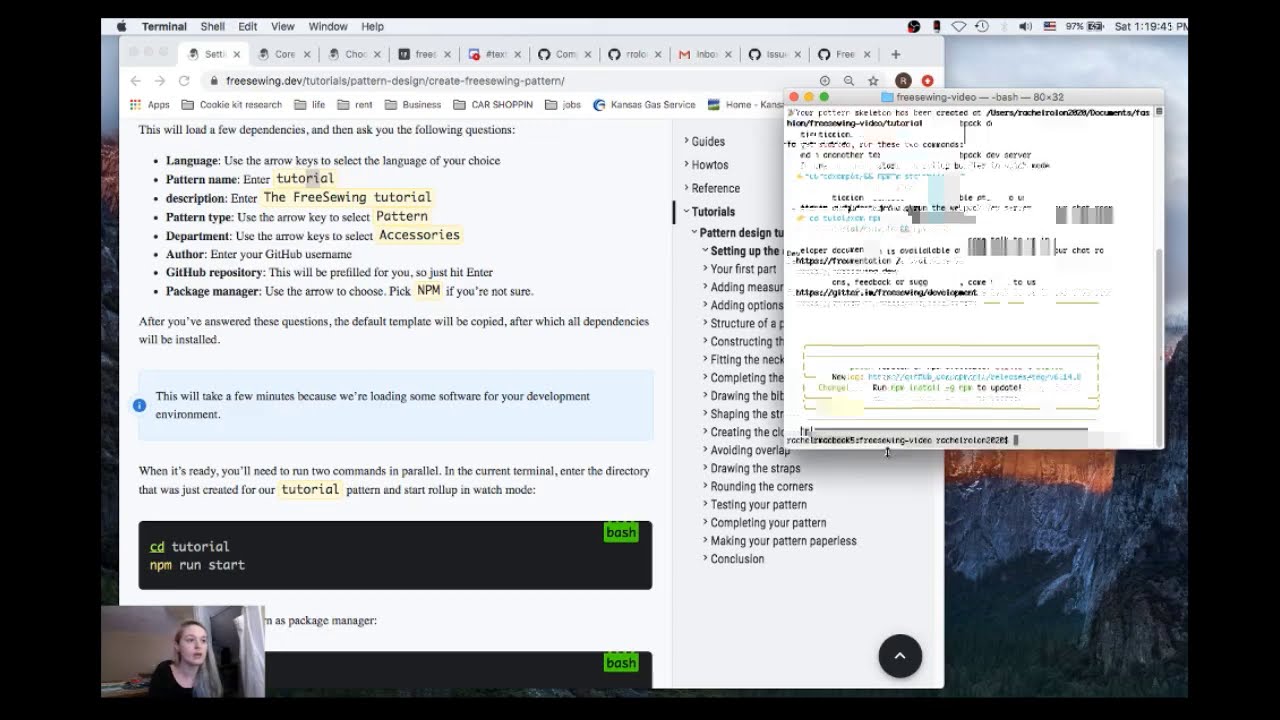Open the 'Conclusion' sidebar entry
This screenshot has width=1280, height=720.
coord(735,558)
